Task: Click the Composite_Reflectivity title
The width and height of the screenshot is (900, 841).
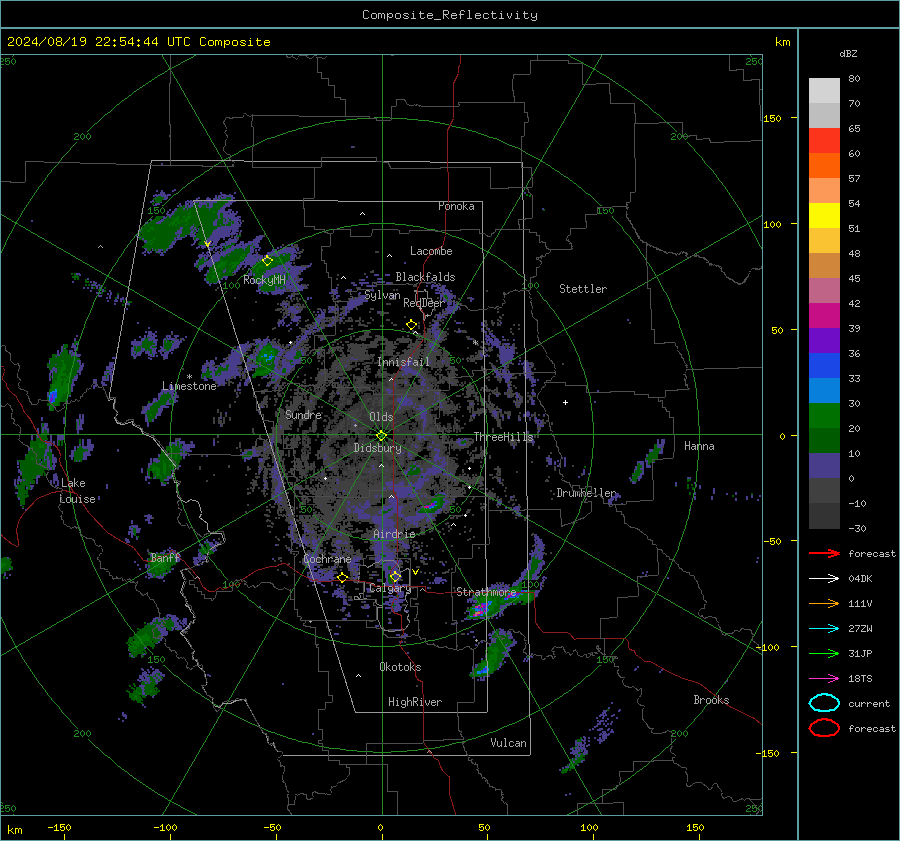Action: 450,15
